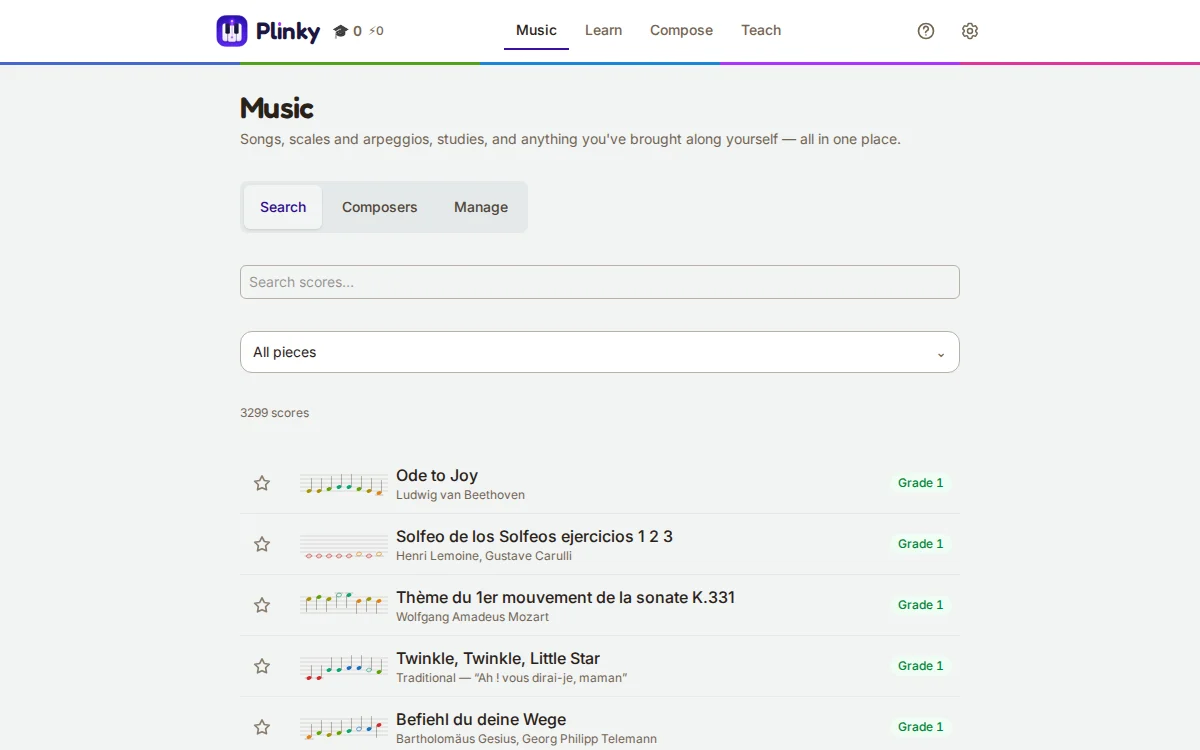This screenshot has height=750, width=1200.
Task: Select the Search sub-tab
Action: (283, 207)
